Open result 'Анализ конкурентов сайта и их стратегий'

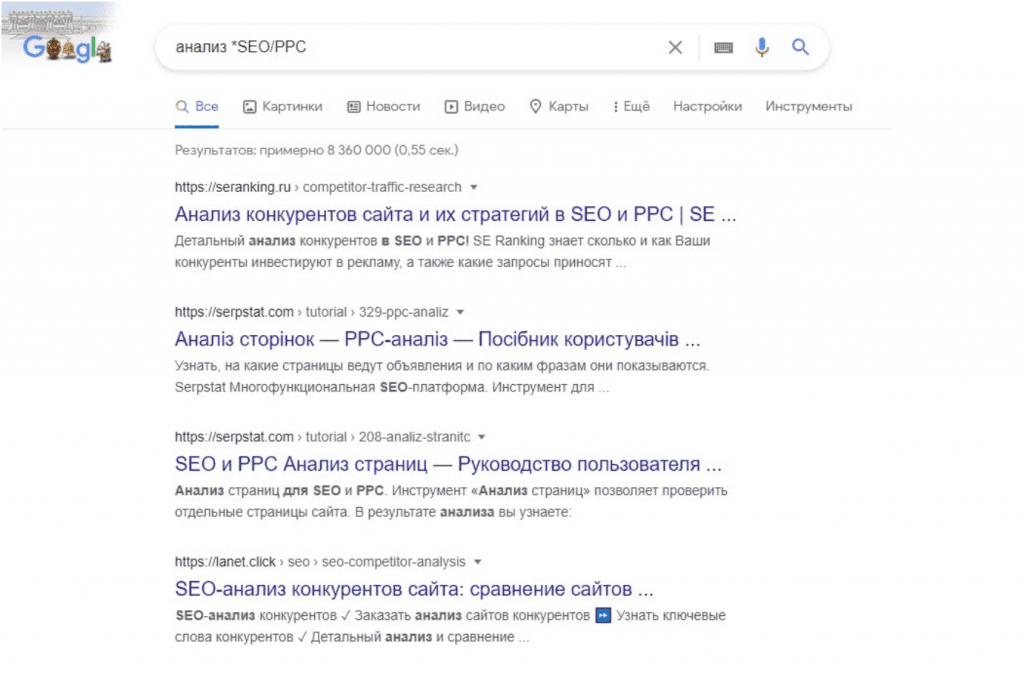(455, 214)
